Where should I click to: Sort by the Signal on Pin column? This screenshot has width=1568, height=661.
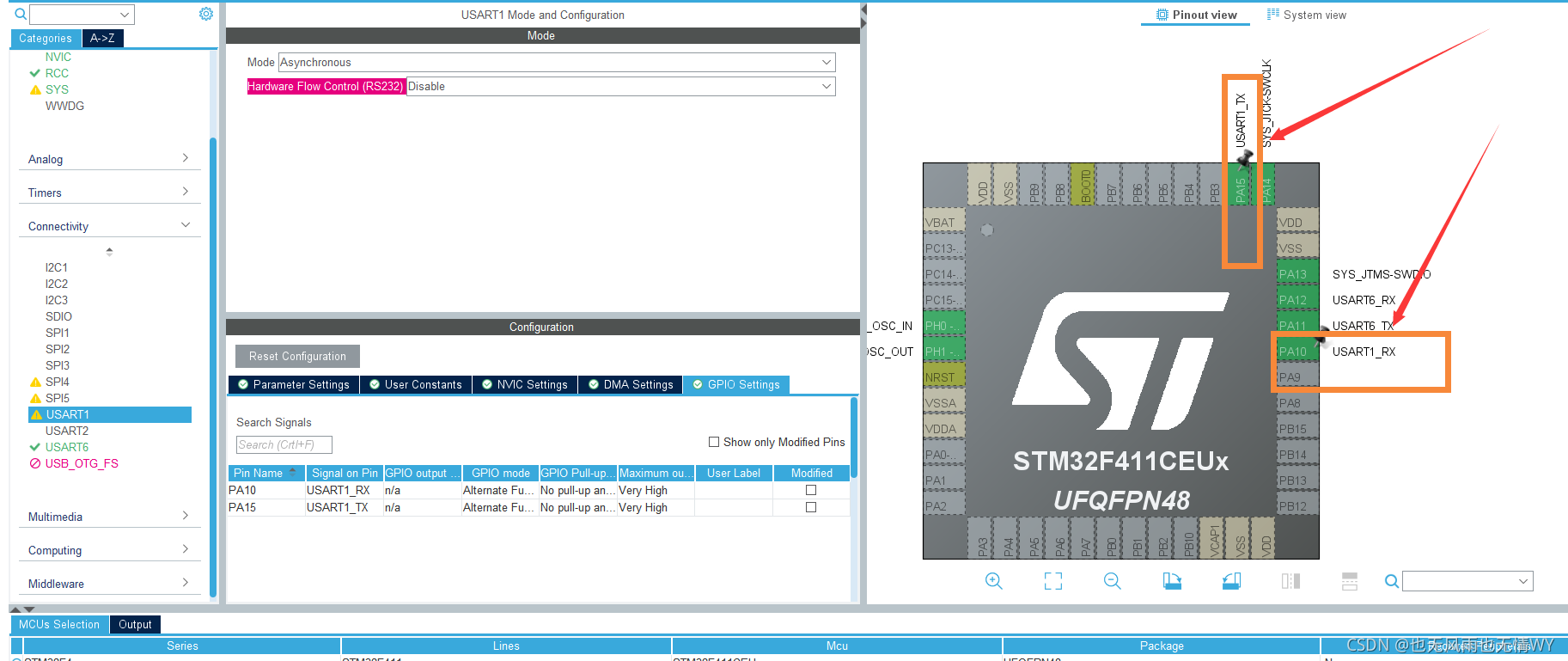(345, 473)
